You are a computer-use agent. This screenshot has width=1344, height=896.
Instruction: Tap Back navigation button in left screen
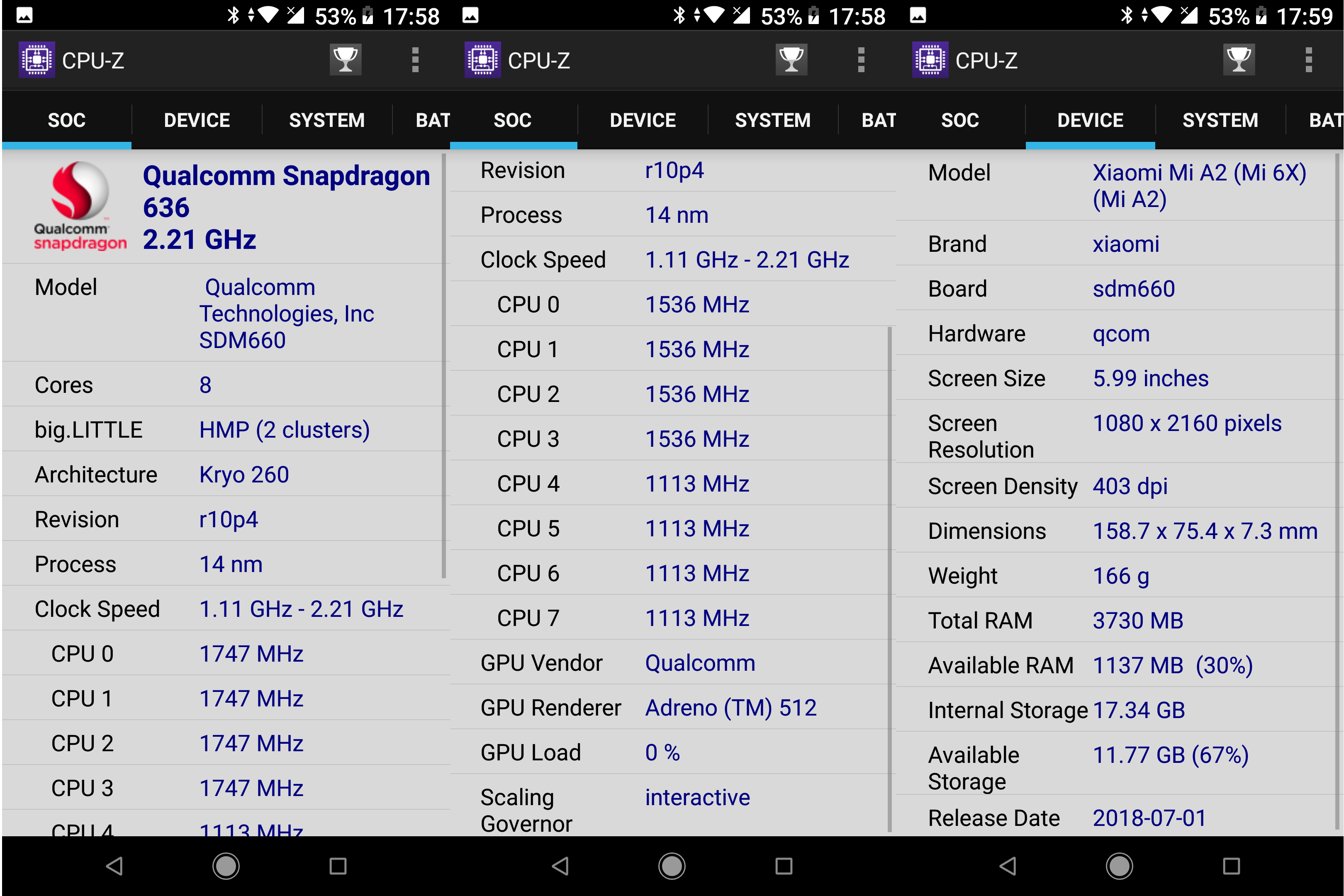[114, 866]
